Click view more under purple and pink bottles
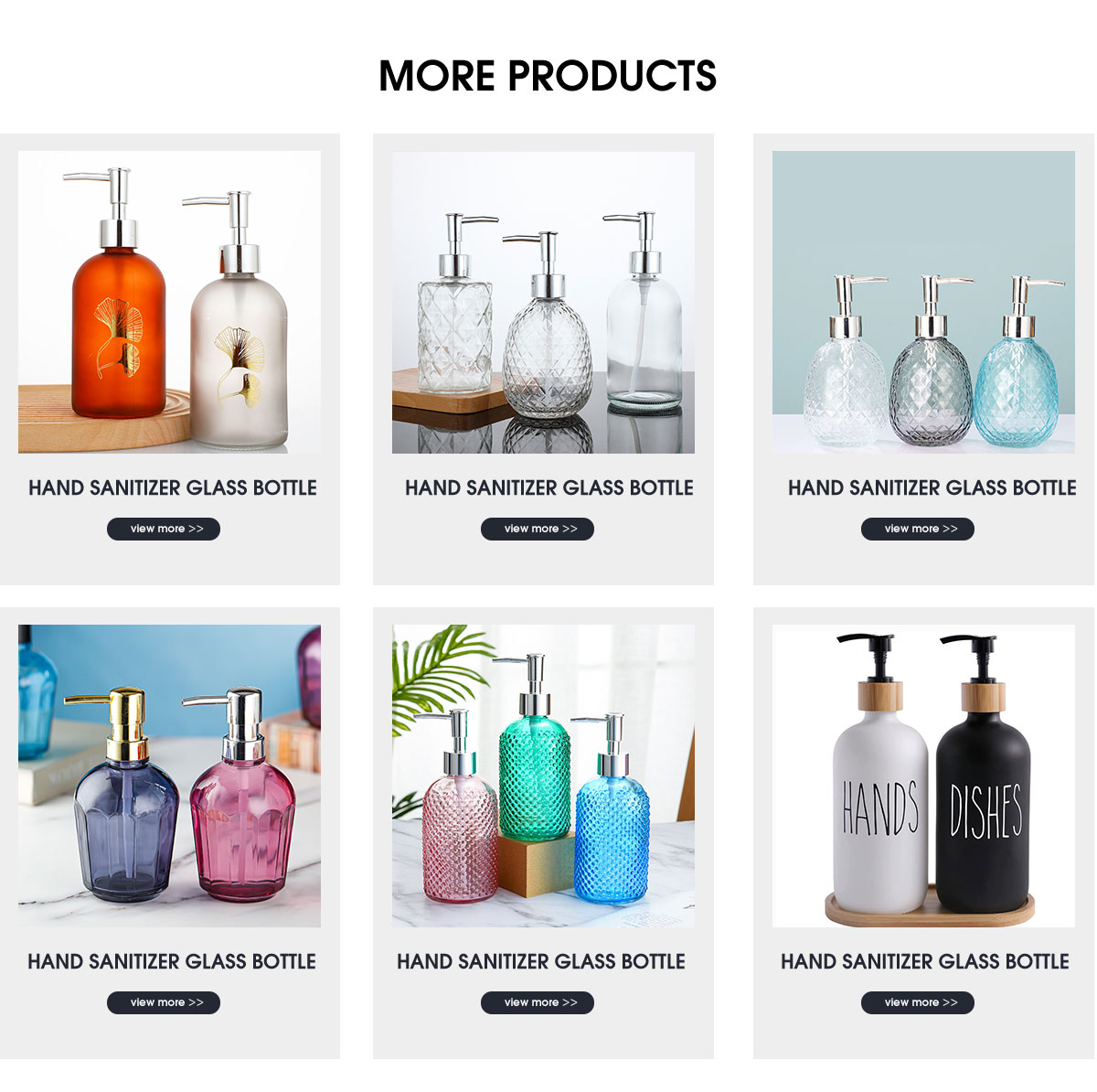The image size is (1097, 1092). (164, 1002)
